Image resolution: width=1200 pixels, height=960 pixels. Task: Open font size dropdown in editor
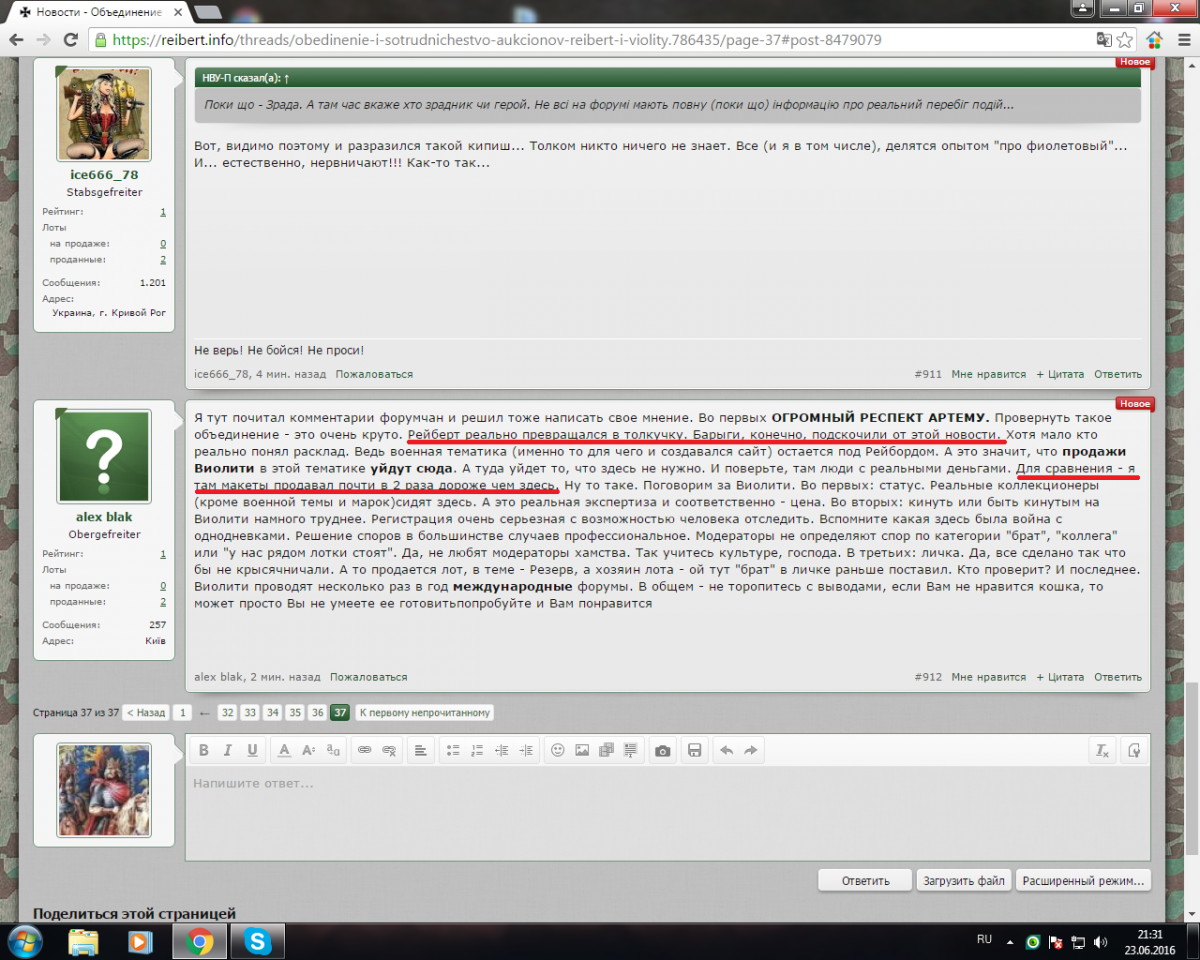pyautogui.click(x=308, y=750)
